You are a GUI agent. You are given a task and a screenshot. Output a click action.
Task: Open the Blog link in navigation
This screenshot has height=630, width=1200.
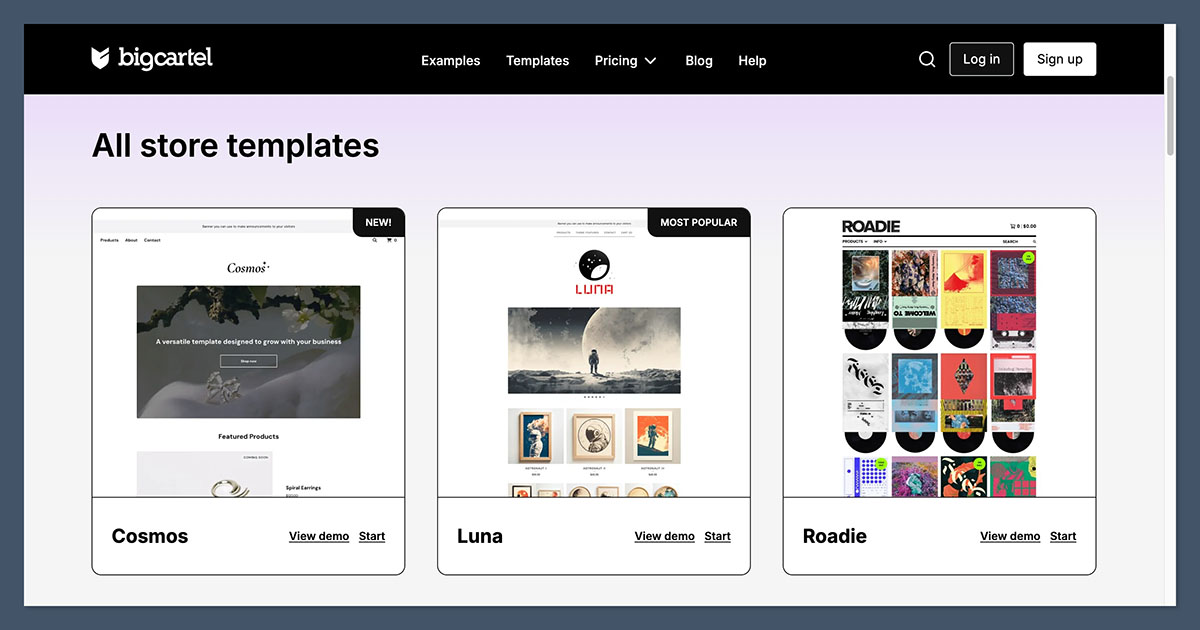pyautogui.click(x=699, y=61)
